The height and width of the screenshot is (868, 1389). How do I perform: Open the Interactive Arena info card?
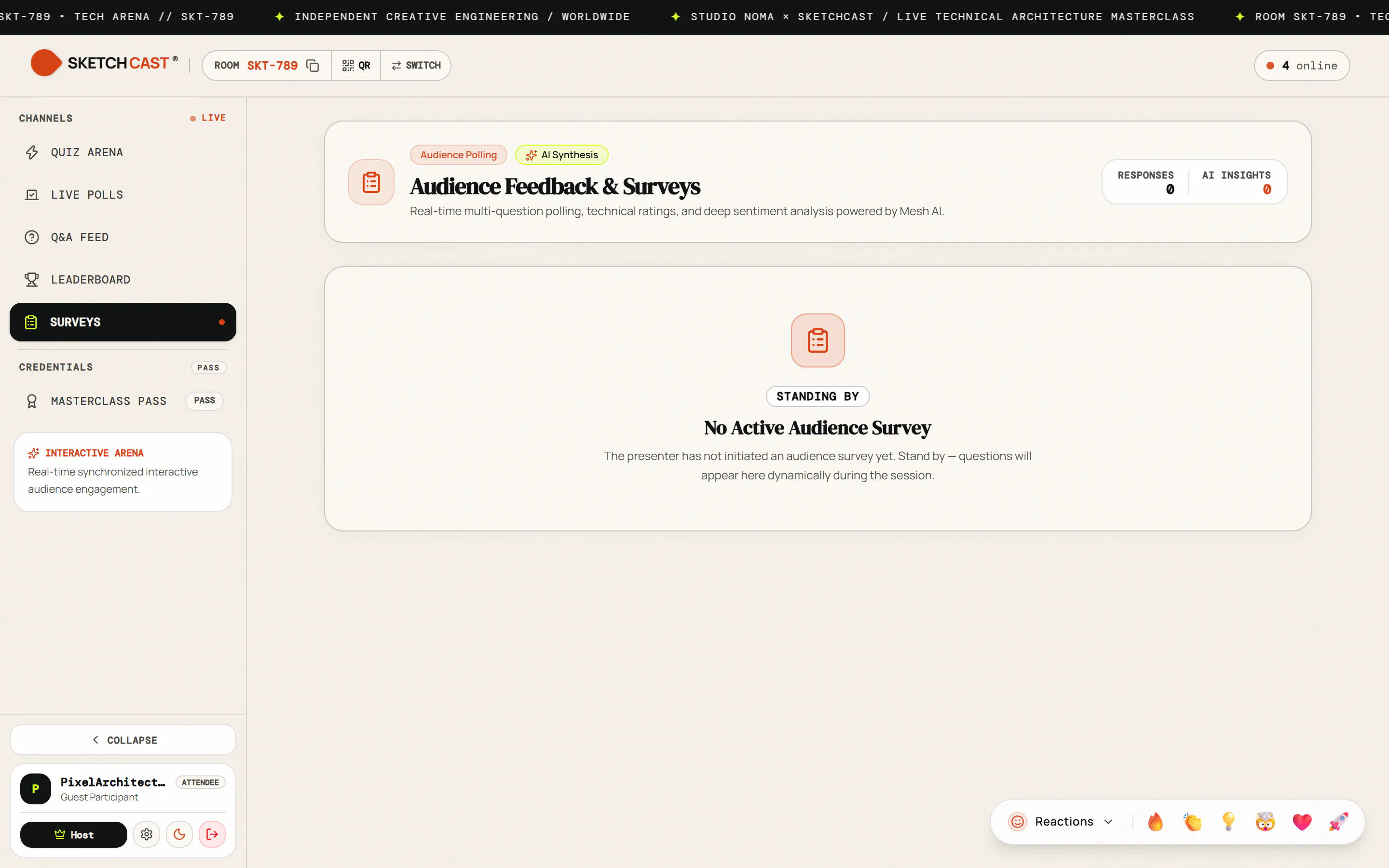(123, 472)
